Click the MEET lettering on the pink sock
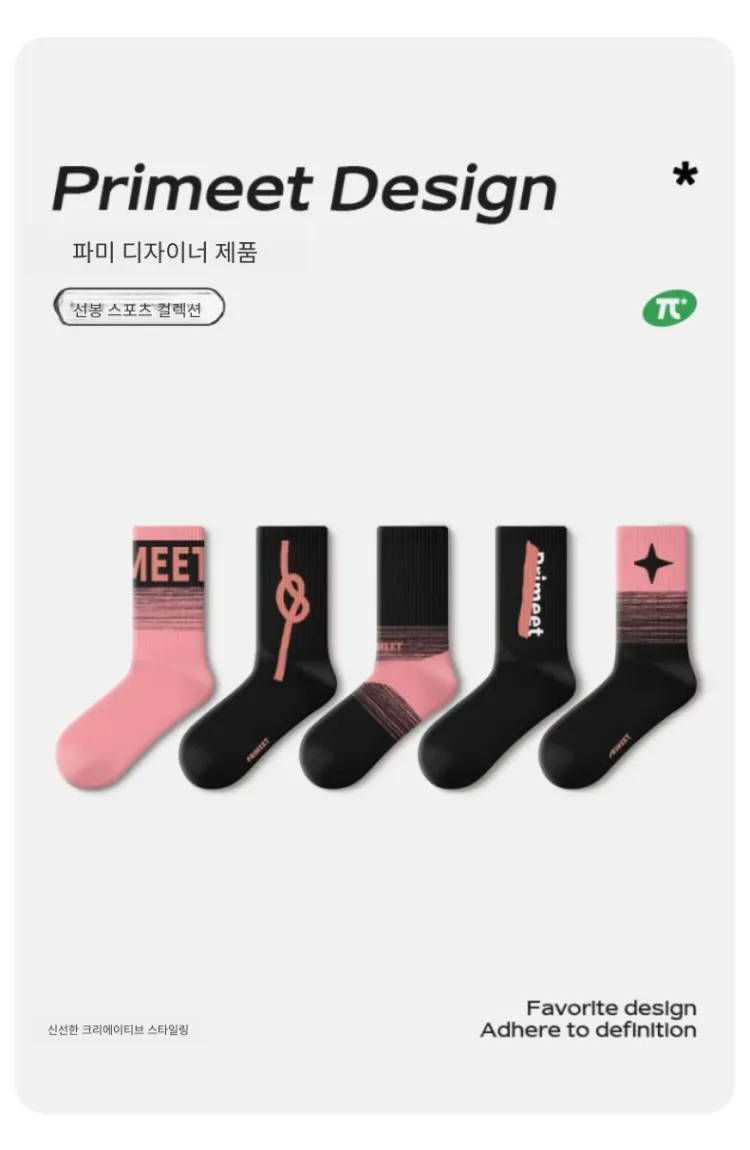The width and height of the screenshot is (750, 1150). point(169,563)
